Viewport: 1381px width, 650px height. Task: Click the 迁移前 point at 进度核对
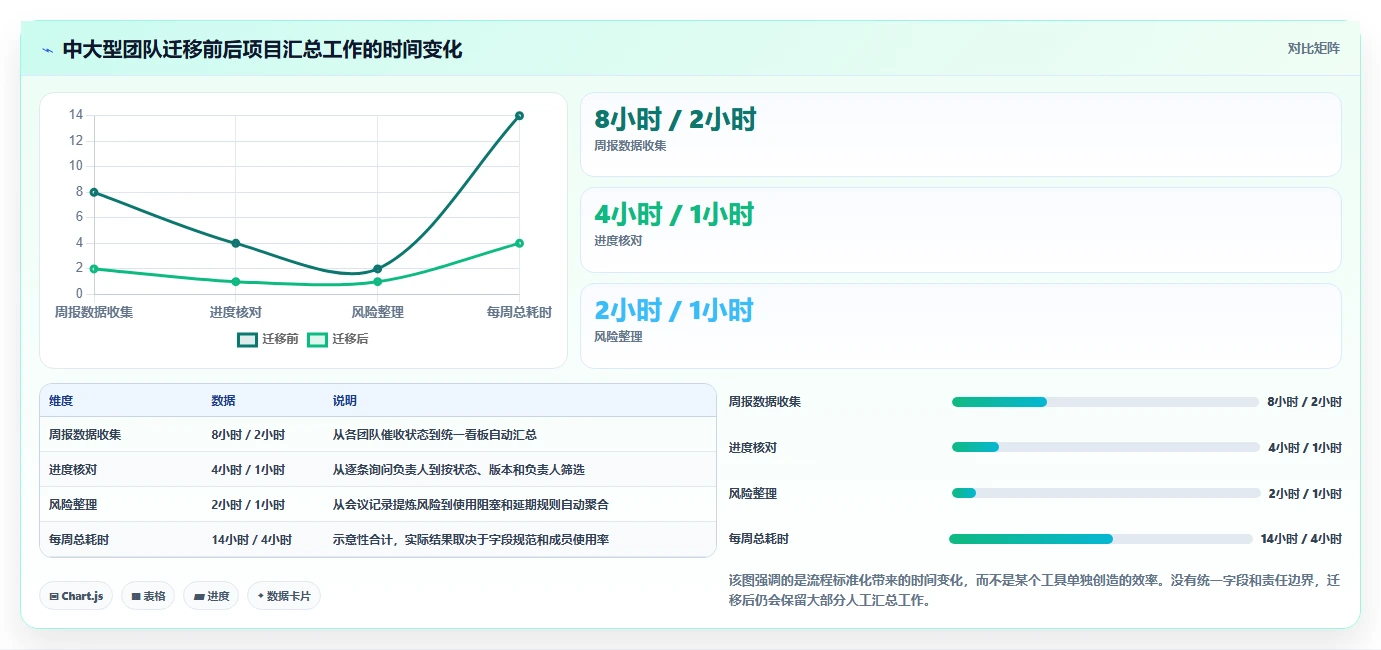tap(236, 243)
